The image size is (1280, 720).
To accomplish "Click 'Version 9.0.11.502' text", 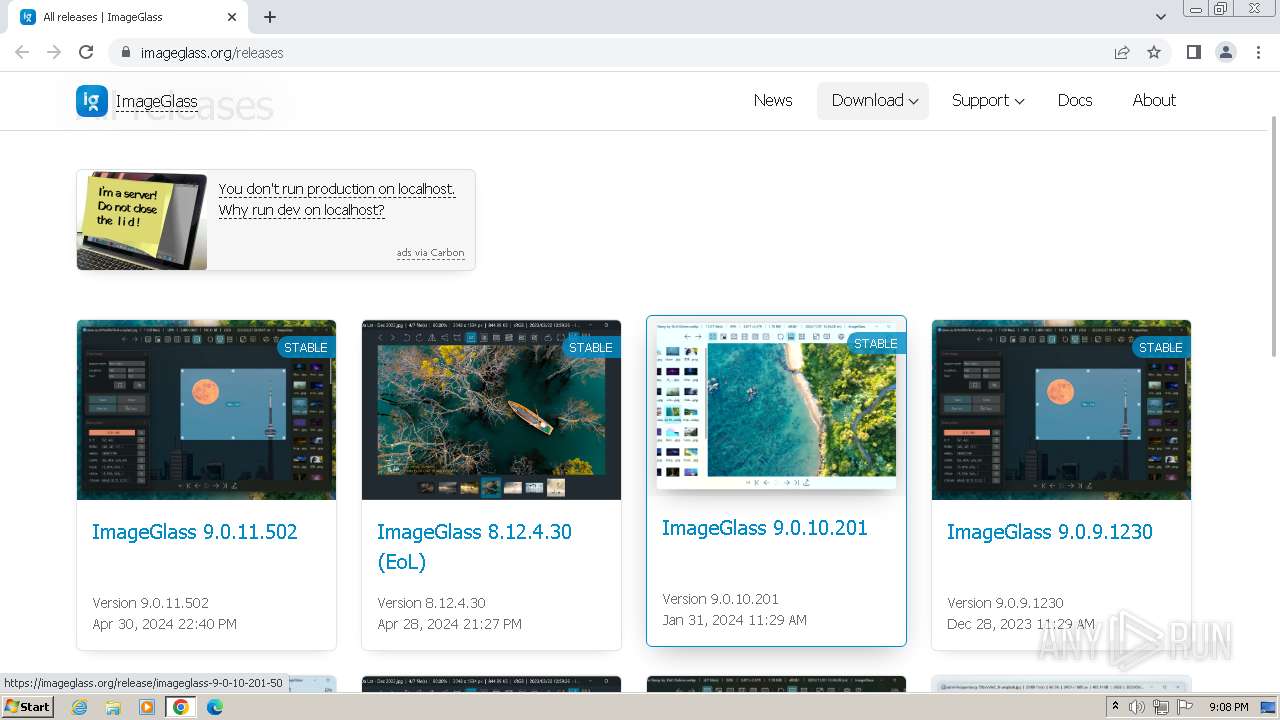I will 150,603.
